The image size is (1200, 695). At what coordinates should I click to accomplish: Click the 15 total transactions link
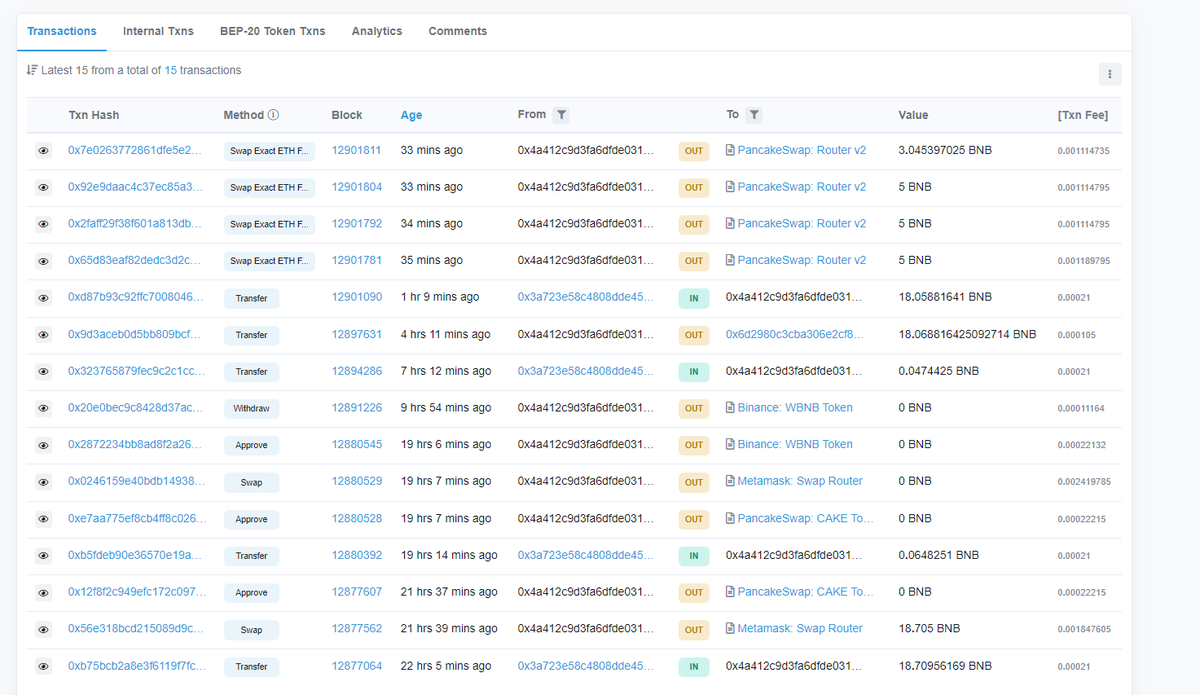(x=171, y=70)
